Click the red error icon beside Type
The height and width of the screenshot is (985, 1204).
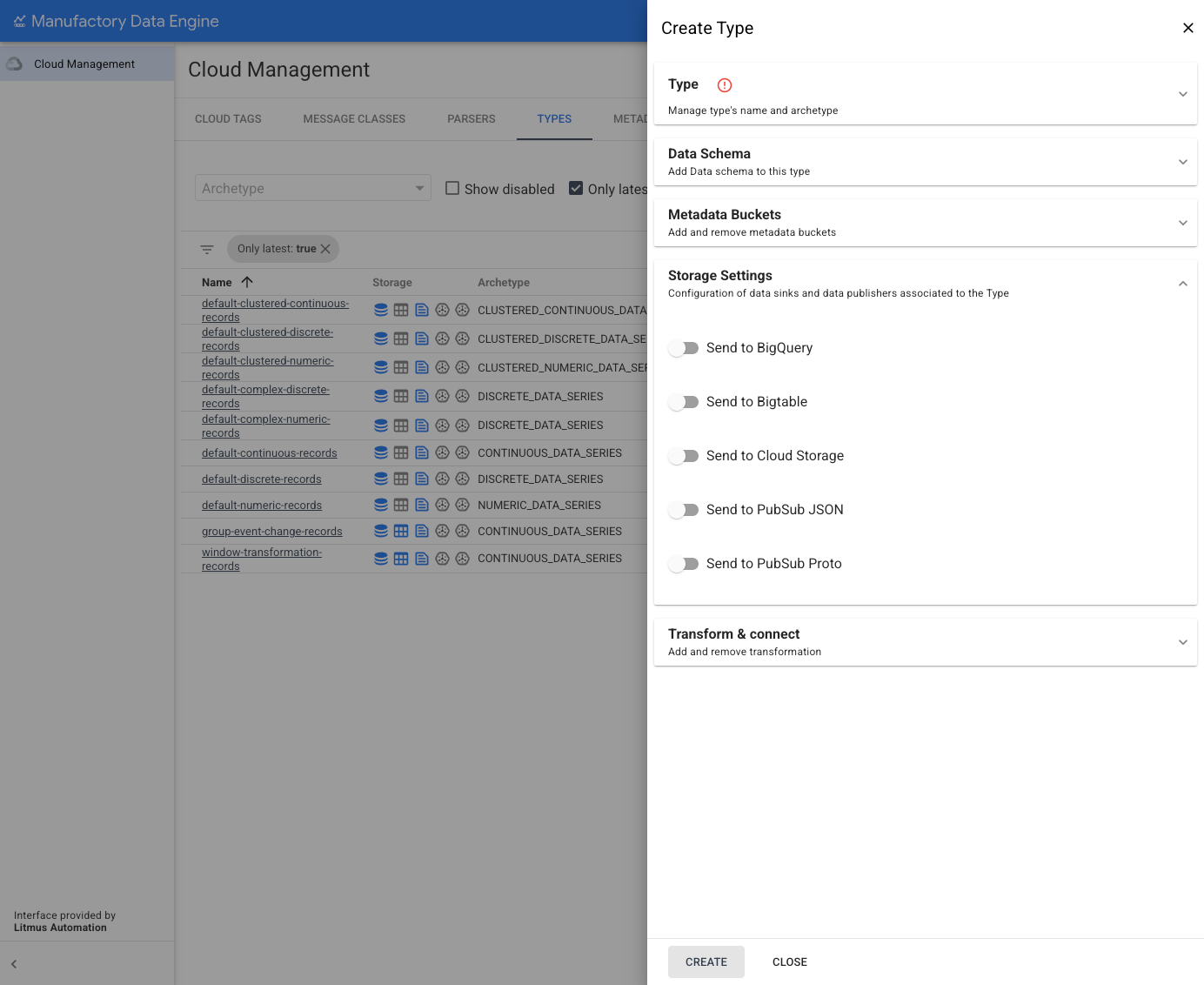tap(724, 85)
